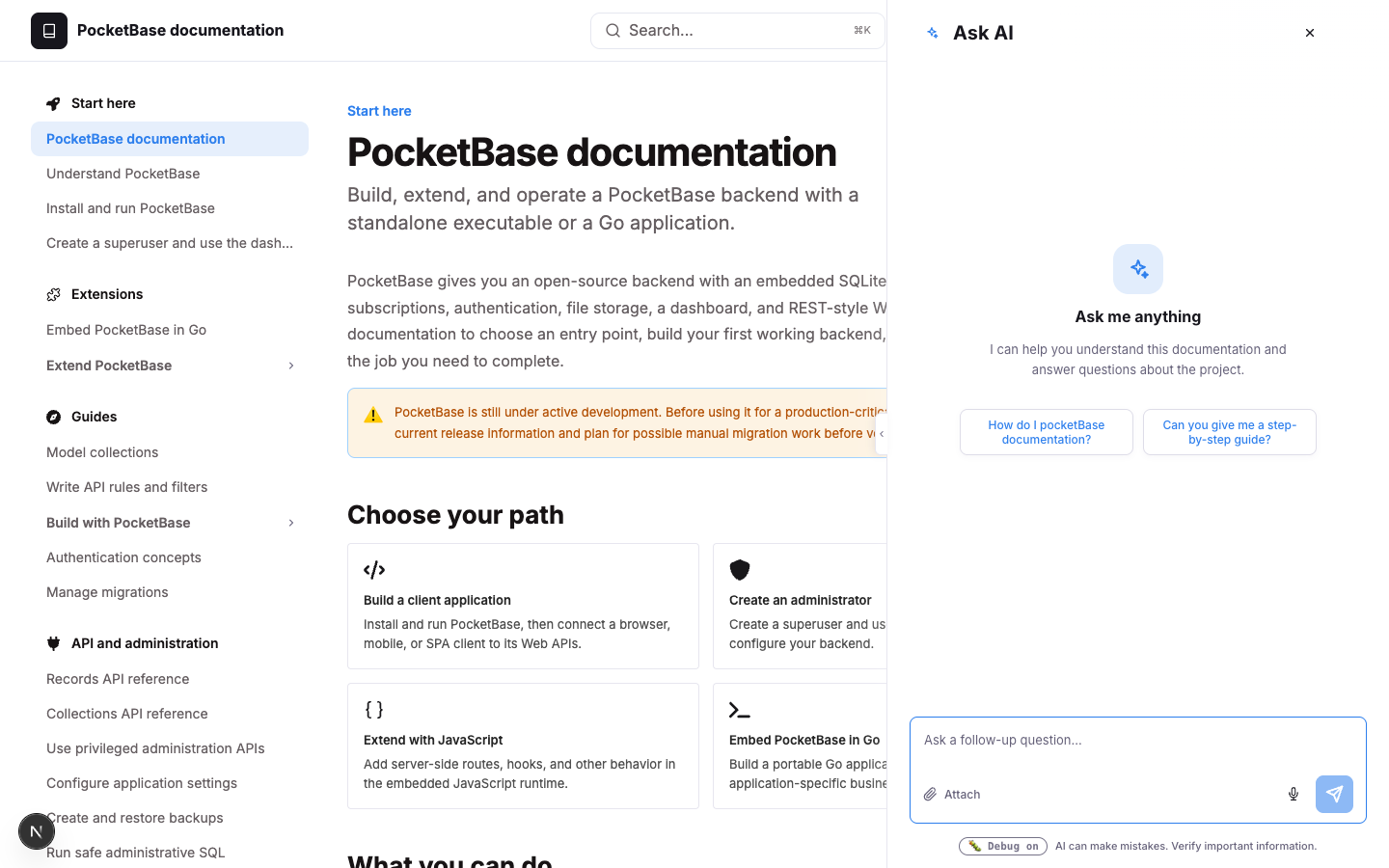Open Collections API reference
Viewport: 1389px width, 868px height.
pyautogui.click(x=170, y=714)
